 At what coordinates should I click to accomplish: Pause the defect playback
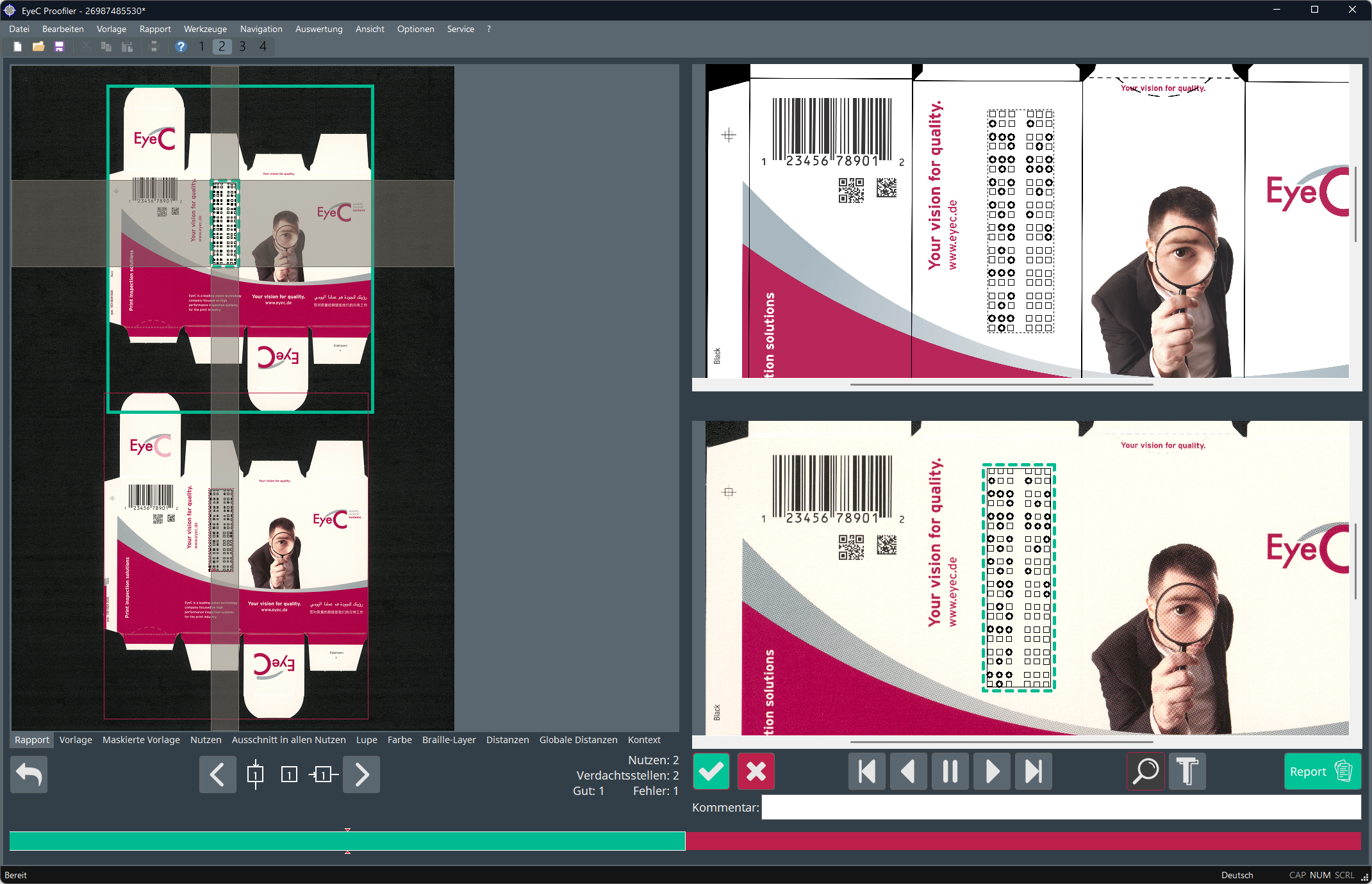click(x=950, y=771)
